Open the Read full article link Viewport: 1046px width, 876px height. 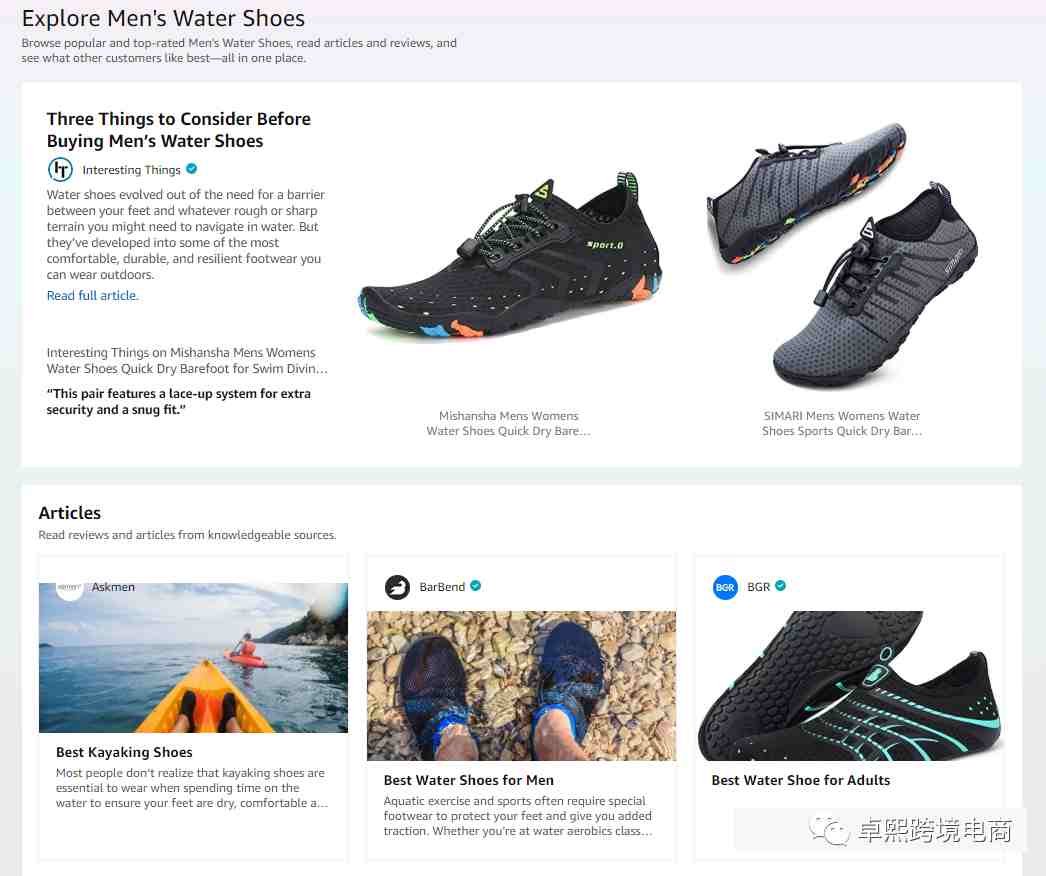pos(93,296)
